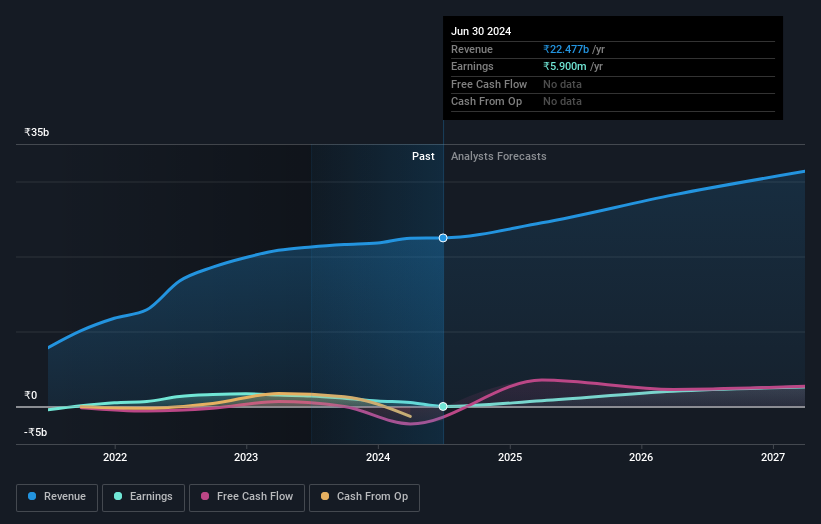Click the Analysts Forecasts label
Viewport: 821px width, 524px height.
(x=498, y=157)
